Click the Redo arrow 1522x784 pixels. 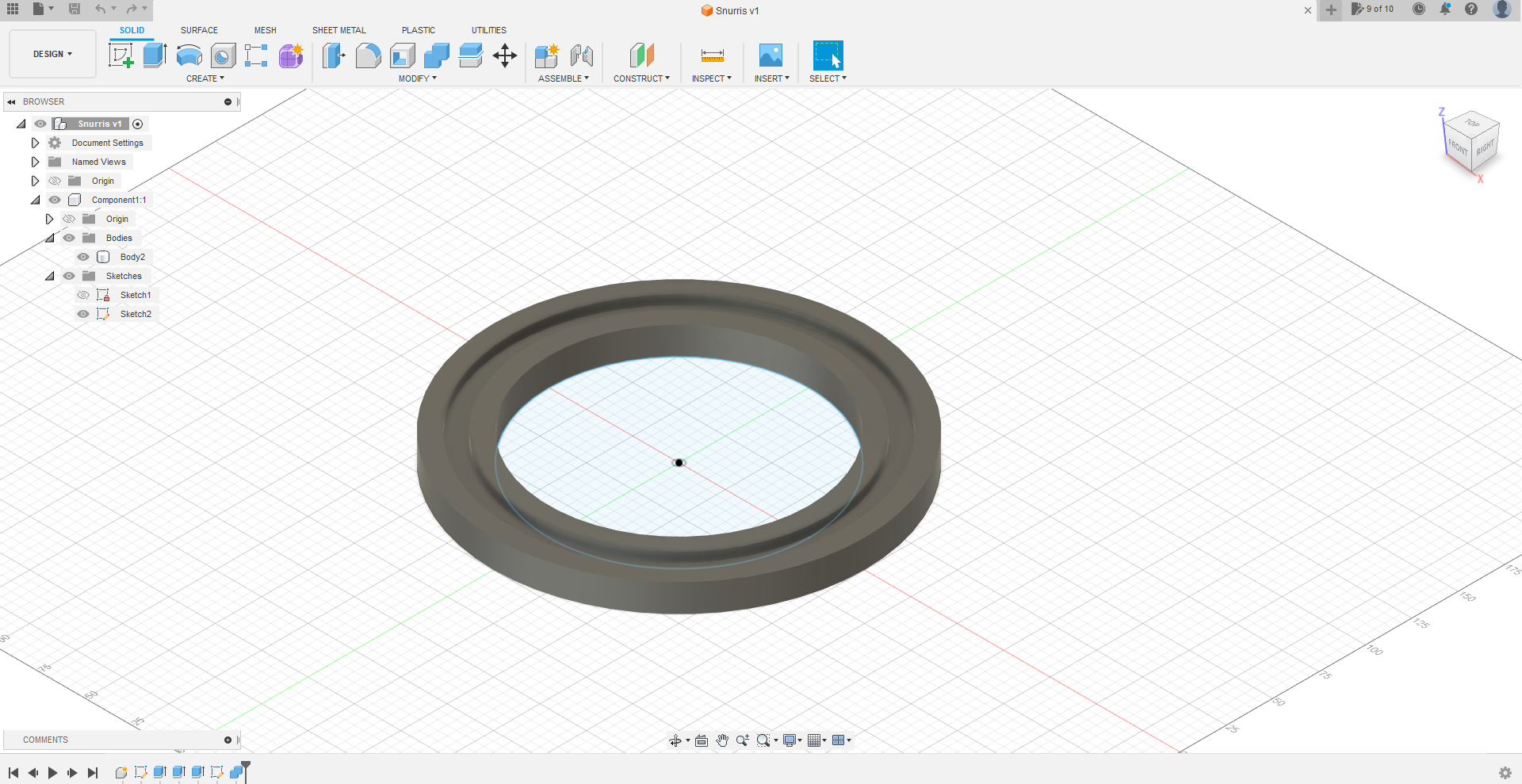pyautogui.click(x=132, y=9)
